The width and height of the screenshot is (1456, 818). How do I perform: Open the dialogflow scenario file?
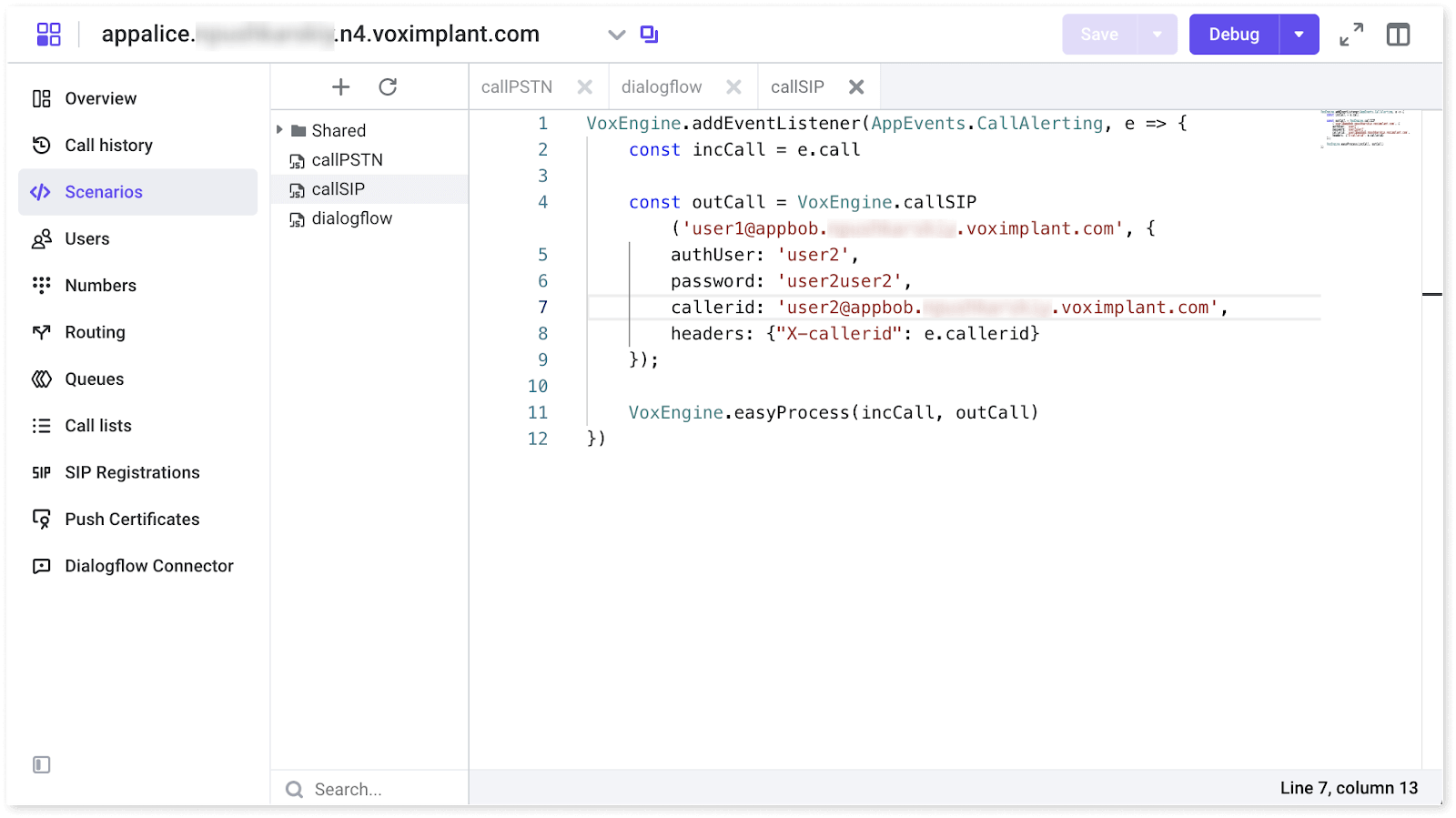pyautogui.click(x=351, y=218)
